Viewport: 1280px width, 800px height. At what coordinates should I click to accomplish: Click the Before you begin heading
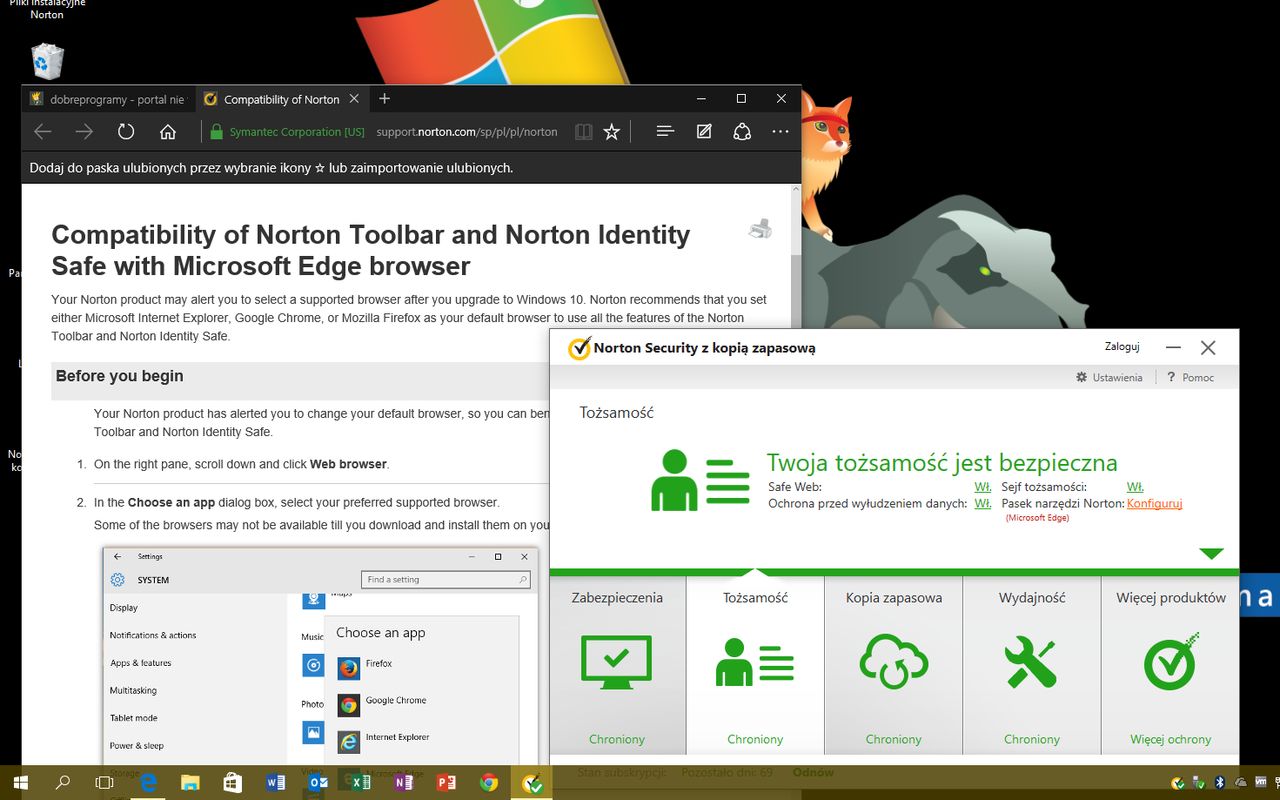click(x=120, y=376)
